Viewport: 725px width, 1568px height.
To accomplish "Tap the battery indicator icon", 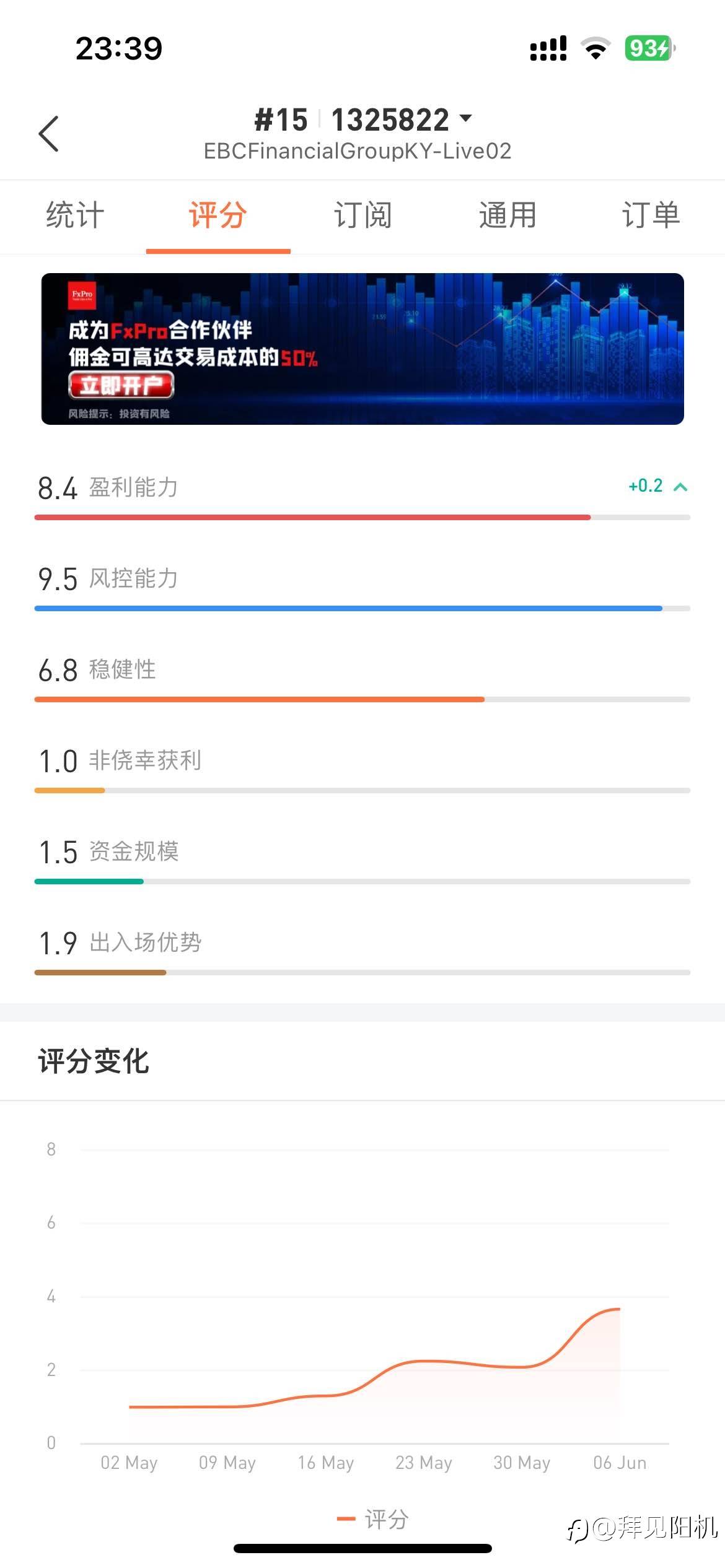I will (x=649, y=48).
